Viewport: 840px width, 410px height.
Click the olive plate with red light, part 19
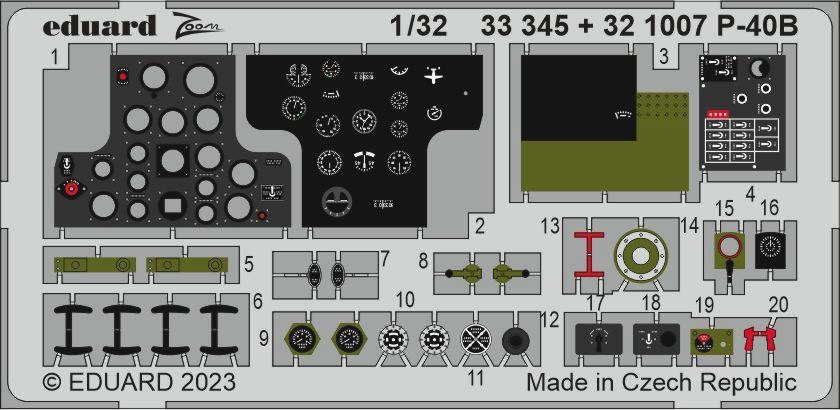point(711,342)
